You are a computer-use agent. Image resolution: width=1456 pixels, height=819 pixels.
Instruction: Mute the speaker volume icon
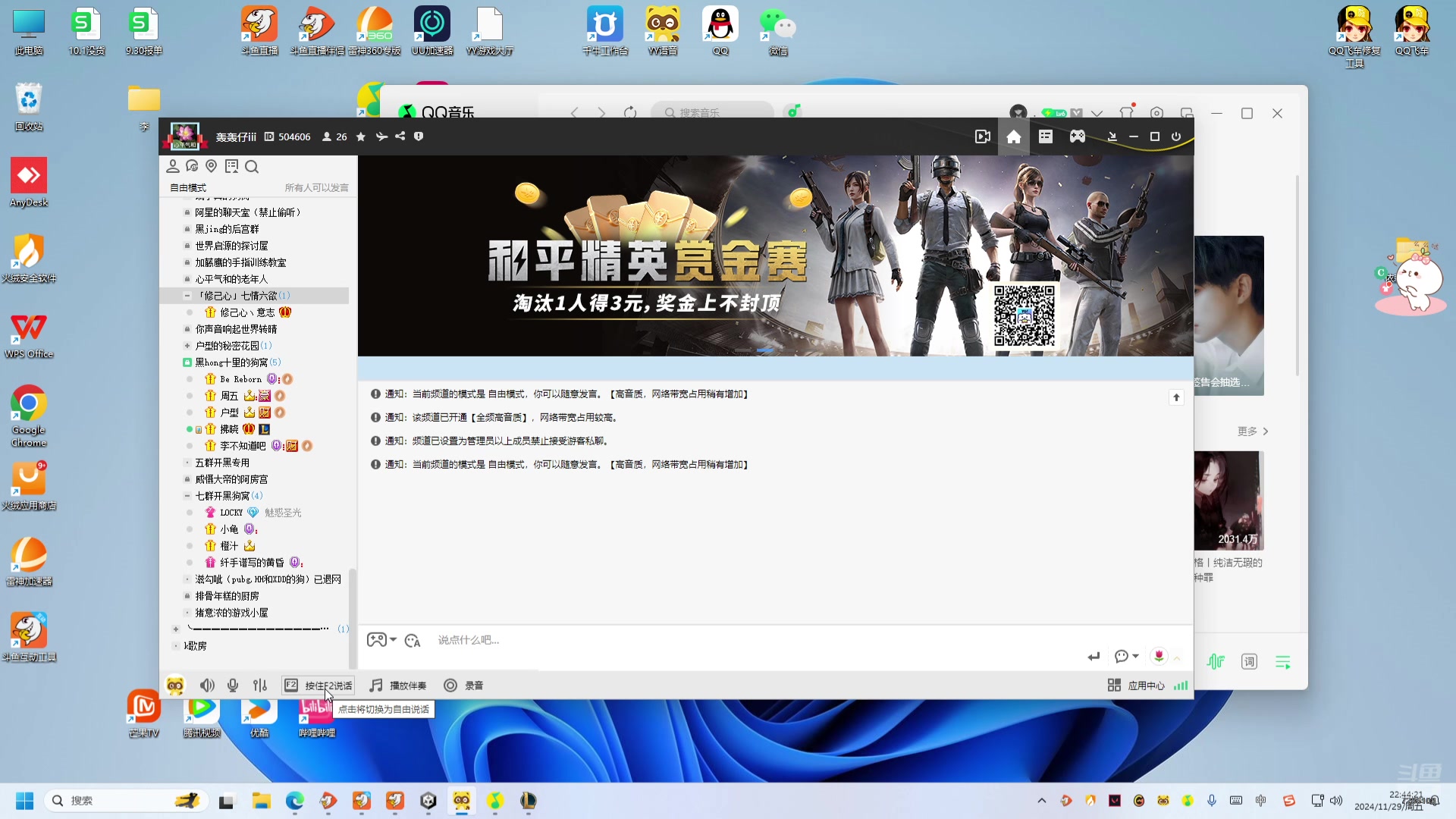coord(207,686)
